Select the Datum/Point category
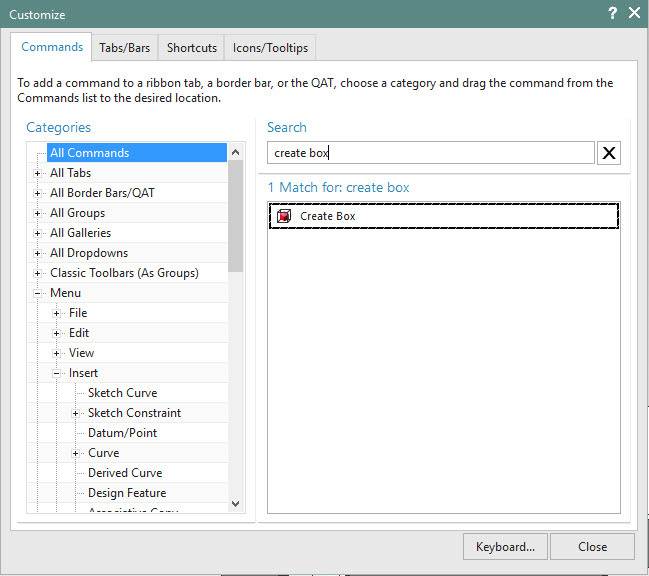 tap(123, 433)
